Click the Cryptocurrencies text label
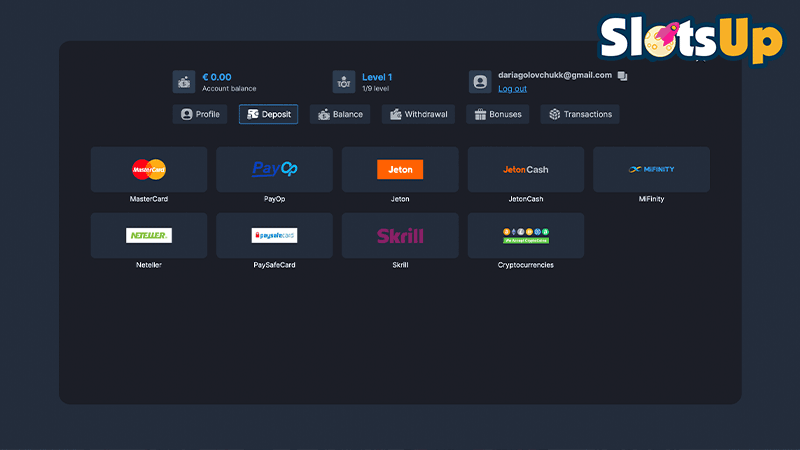The image size is (800, 450). (x=526, y=265)
